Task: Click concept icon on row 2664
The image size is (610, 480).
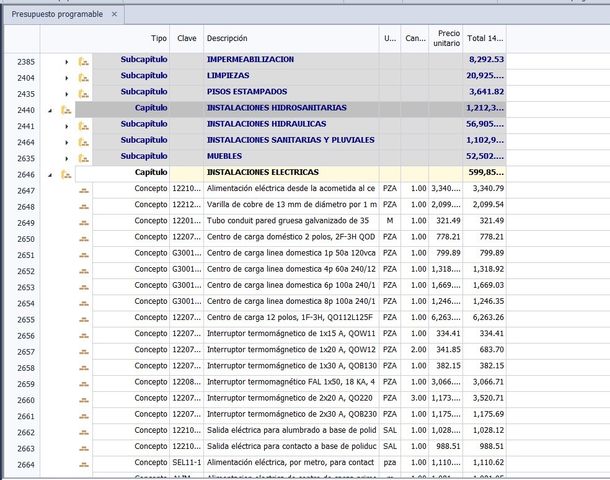Action: 84,465
